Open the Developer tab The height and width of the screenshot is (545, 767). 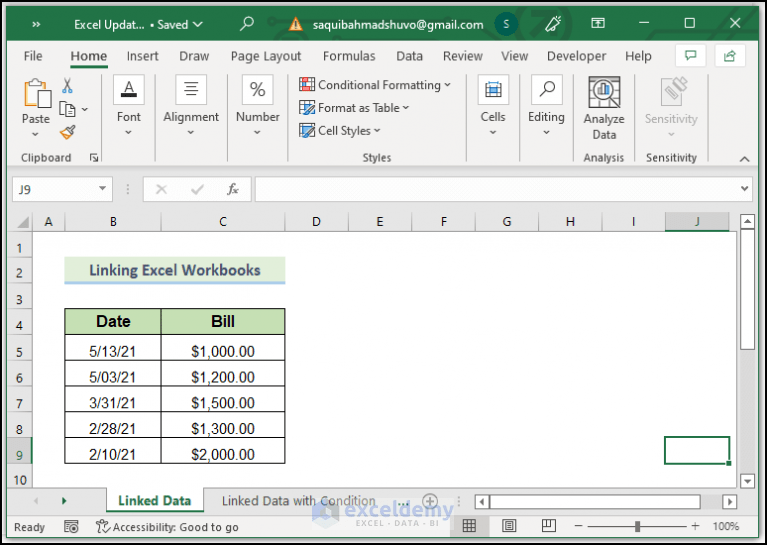[x=576, y=56]
